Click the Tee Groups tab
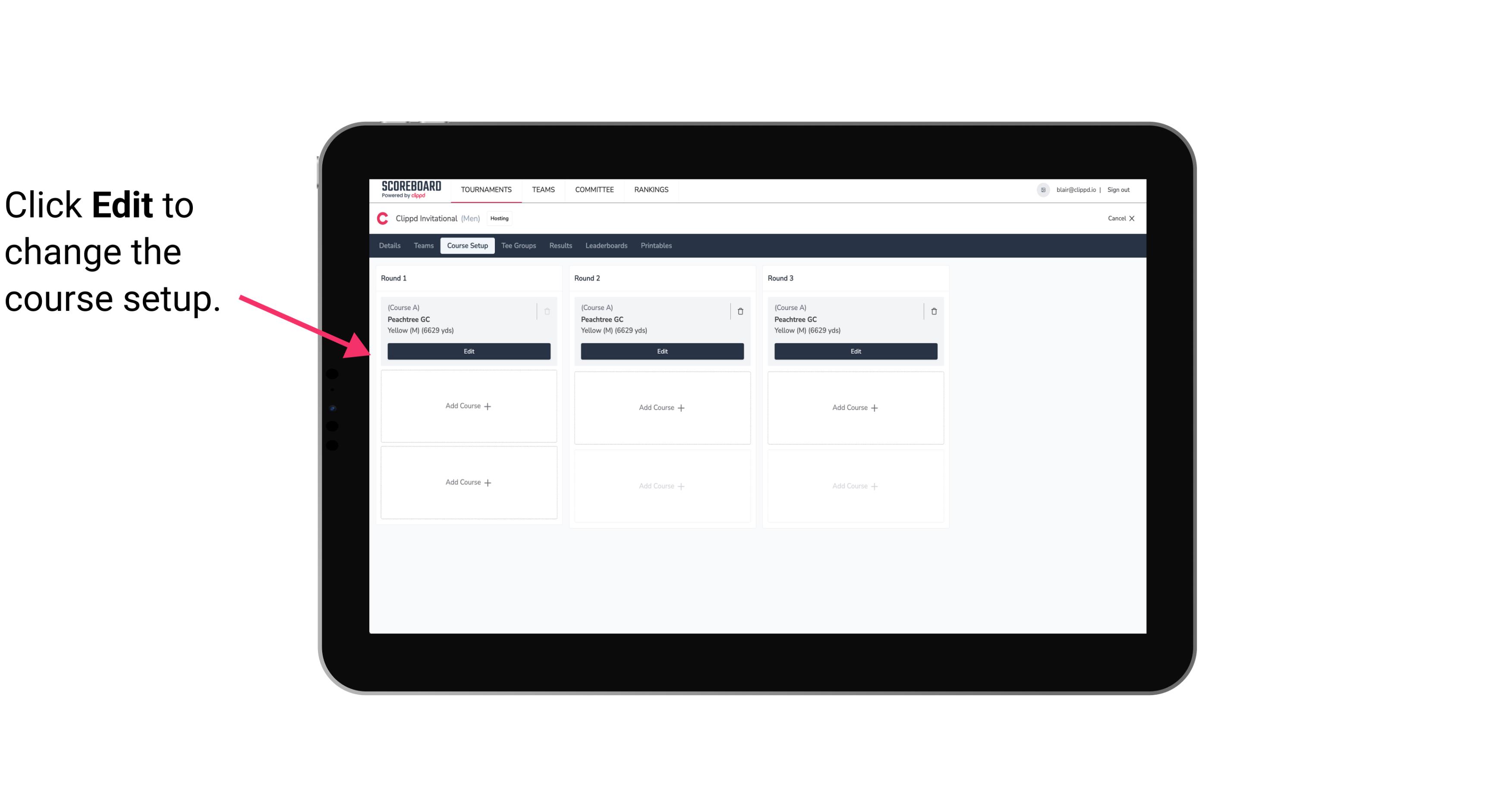Screen dimensions: 1510x812 [518, 245]
